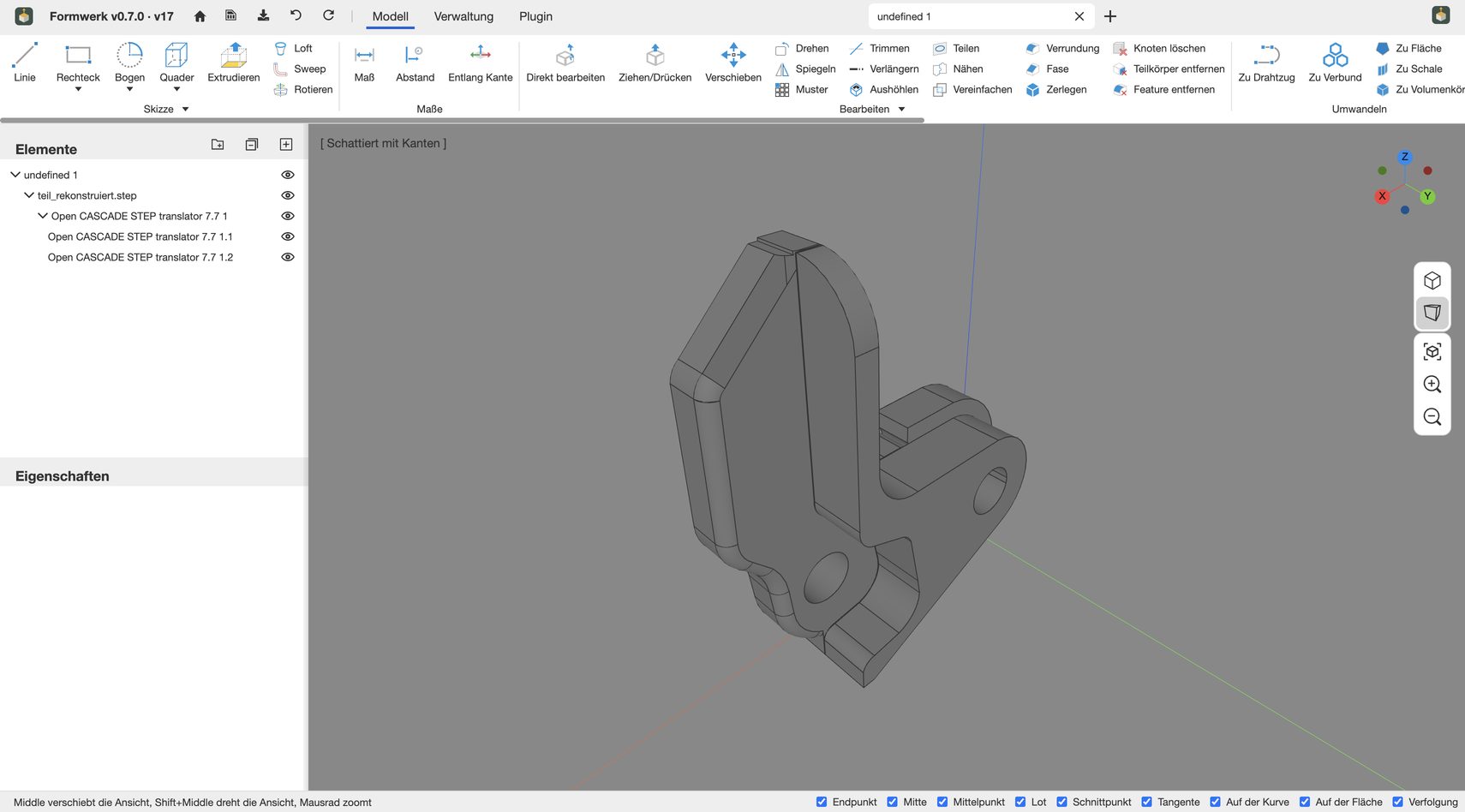Click the Z axis on orientation gizmo
The width and height of the screenshot is (1465, 812).
(x=1404, y=157)
